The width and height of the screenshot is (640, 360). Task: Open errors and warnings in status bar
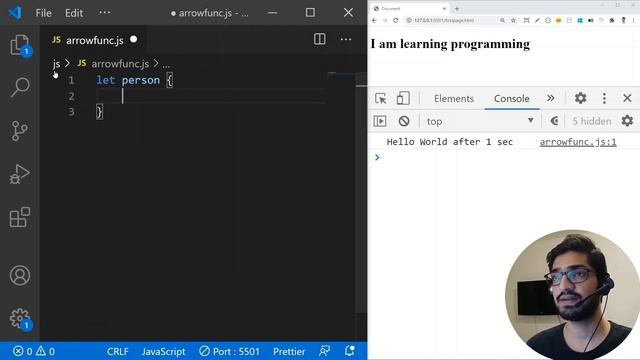tap(34, 351)
